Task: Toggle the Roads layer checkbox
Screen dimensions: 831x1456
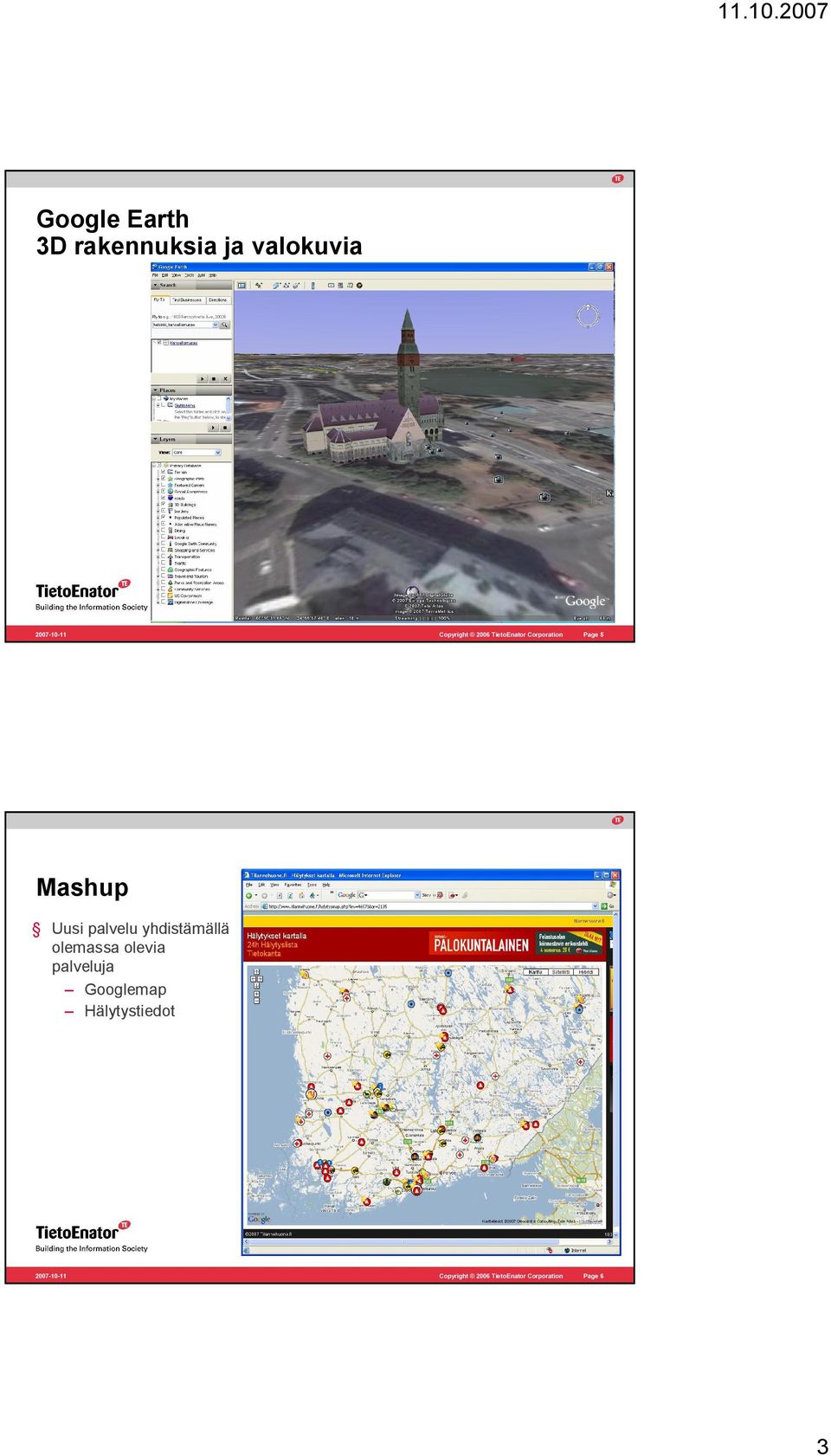Action: [163, 498]
